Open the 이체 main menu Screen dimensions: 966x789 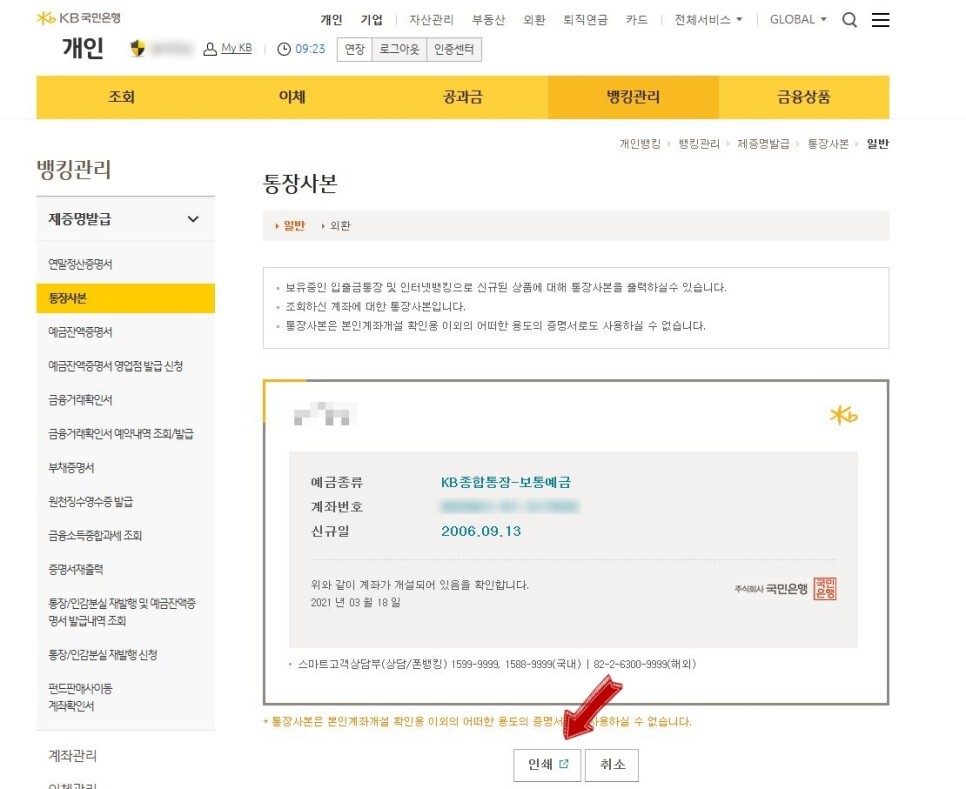[292, 97]
